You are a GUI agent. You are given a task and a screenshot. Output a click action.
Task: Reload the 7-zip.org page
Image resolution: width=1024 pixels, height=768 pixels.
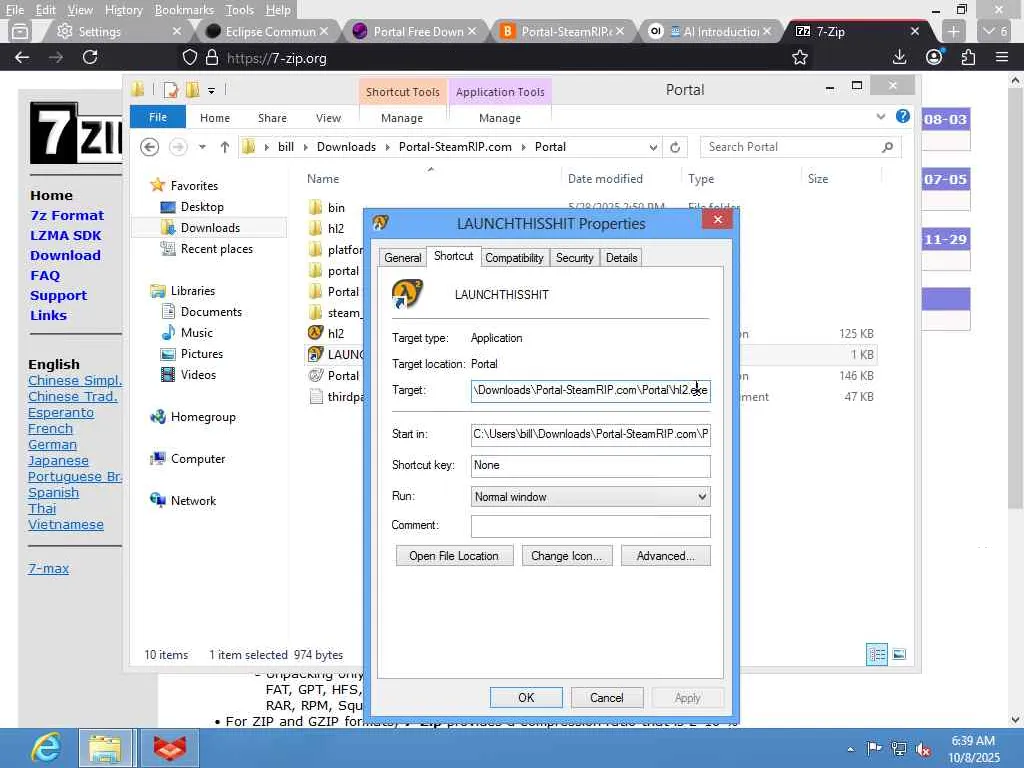coord(90,57)
